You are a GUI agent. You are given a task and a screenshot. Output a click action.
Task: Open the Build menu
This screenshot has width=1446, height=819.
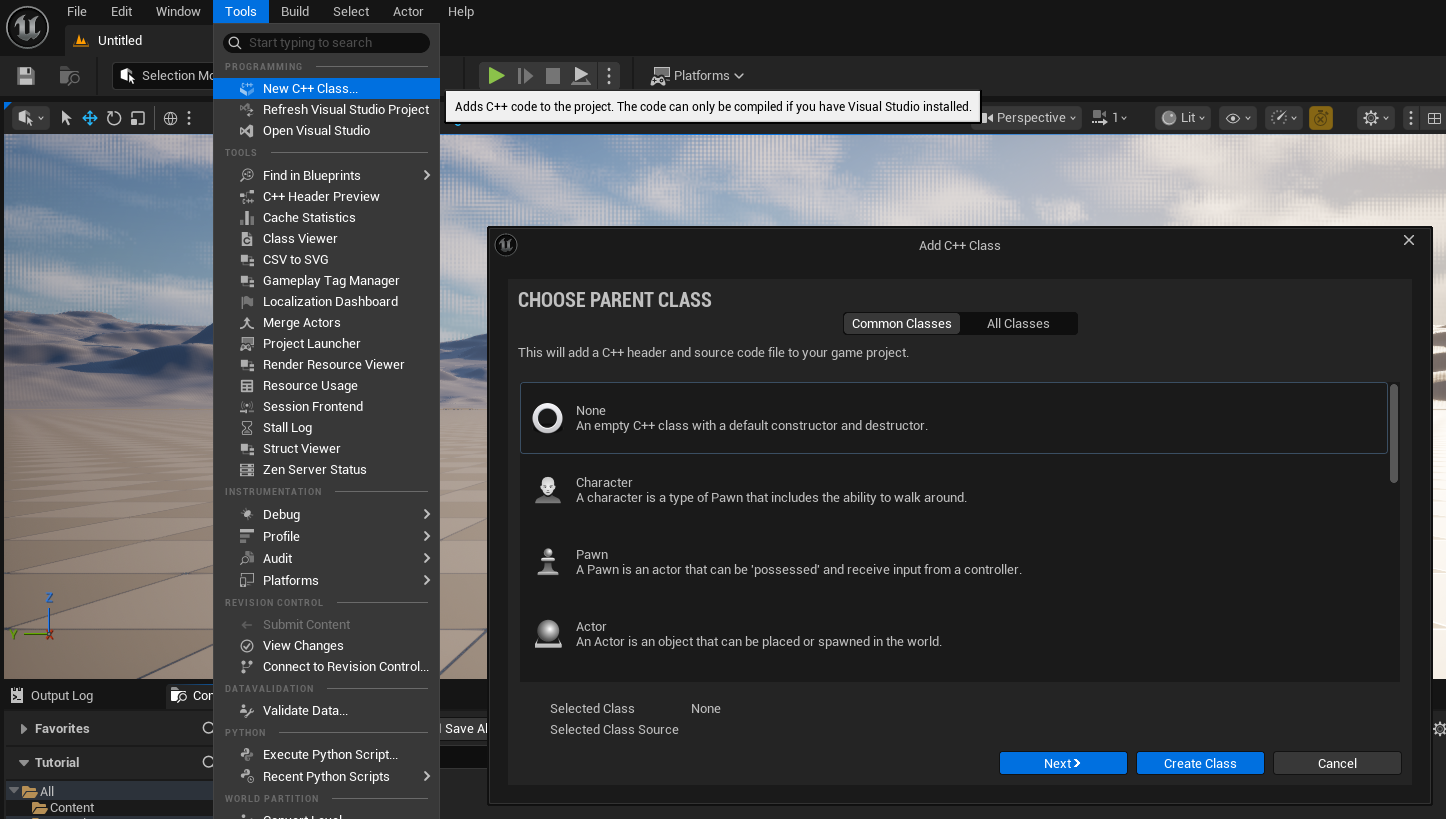coord(295,12)
